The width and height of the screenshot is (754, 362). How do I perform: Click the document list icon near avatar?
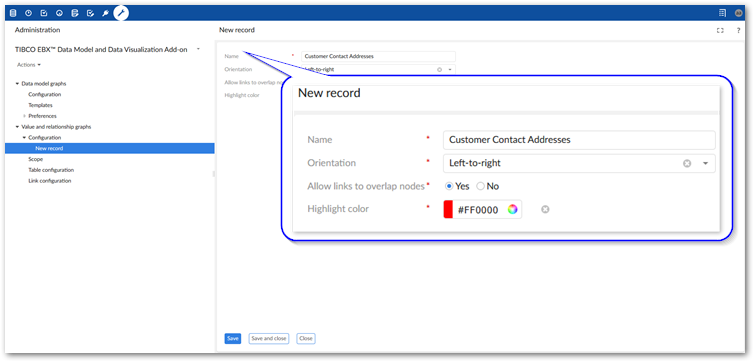[x=722, y=13]
